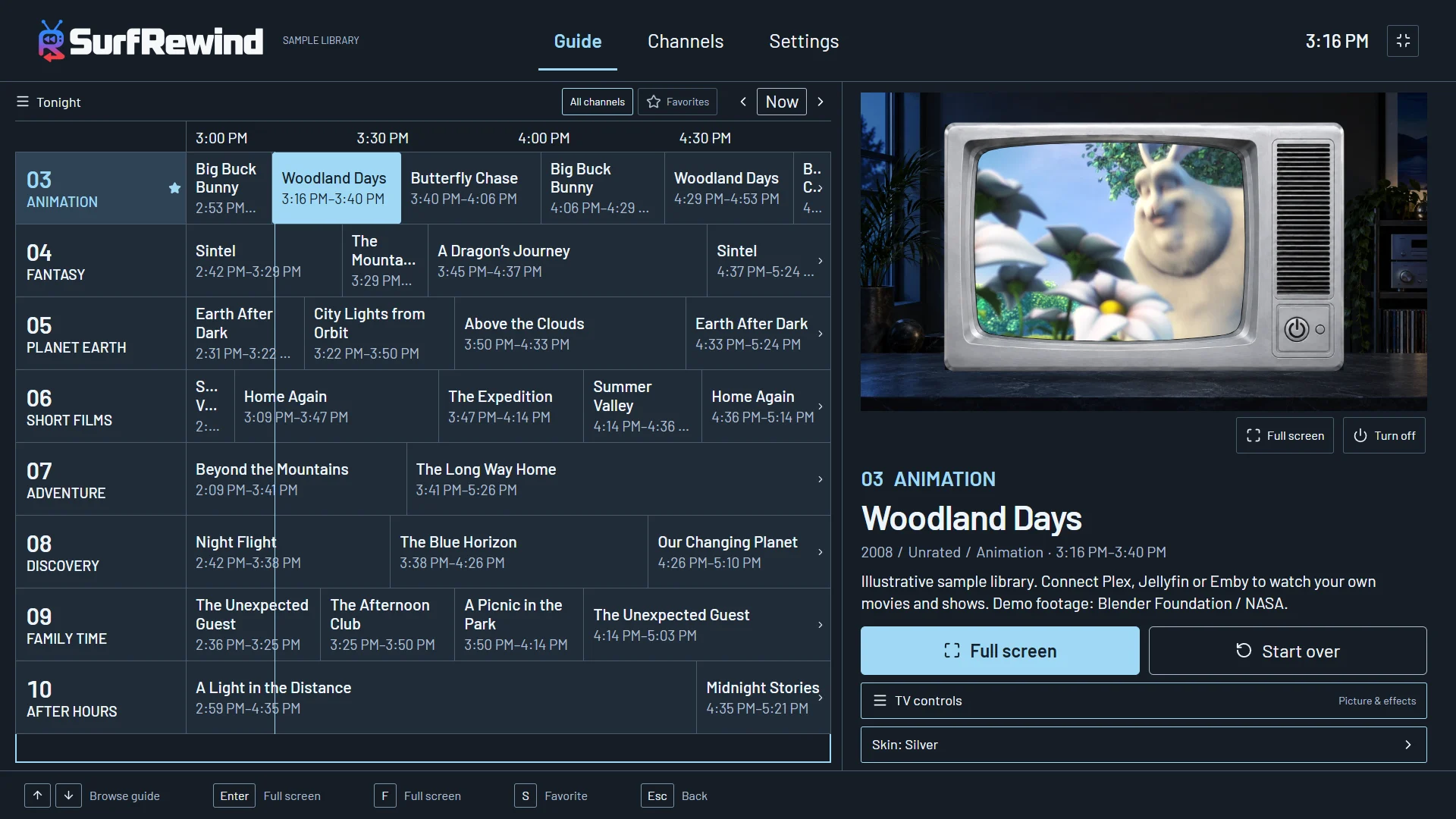
Task: Open City Lights from Orbit program
Action: [x=379, y=334]
